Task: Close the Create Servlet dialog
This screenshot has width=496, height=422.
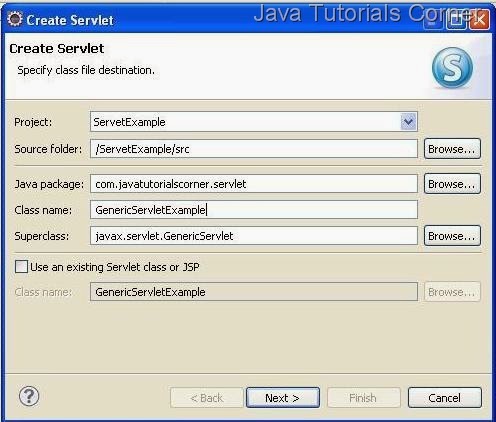Action: pyautogui.click(x=479, y=20)
